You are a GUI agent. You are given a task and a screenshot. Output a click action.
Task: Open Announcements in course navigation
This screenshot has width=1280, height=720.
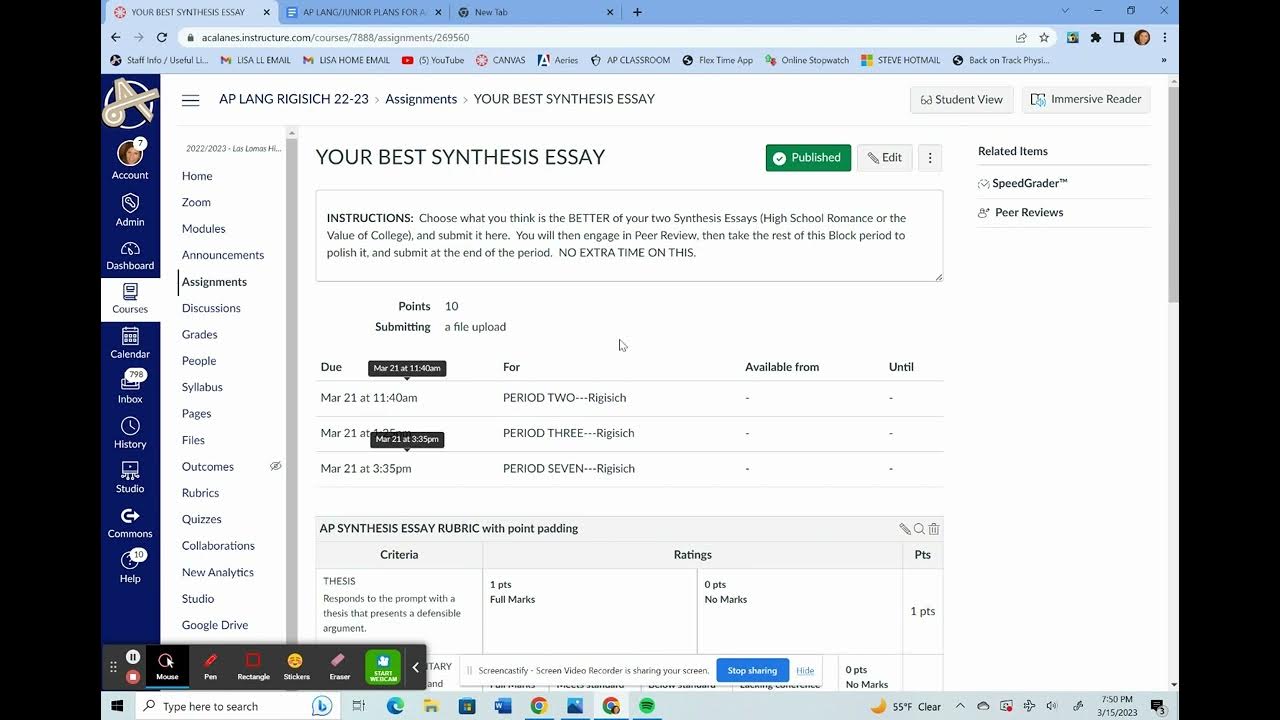click(223, 255)
